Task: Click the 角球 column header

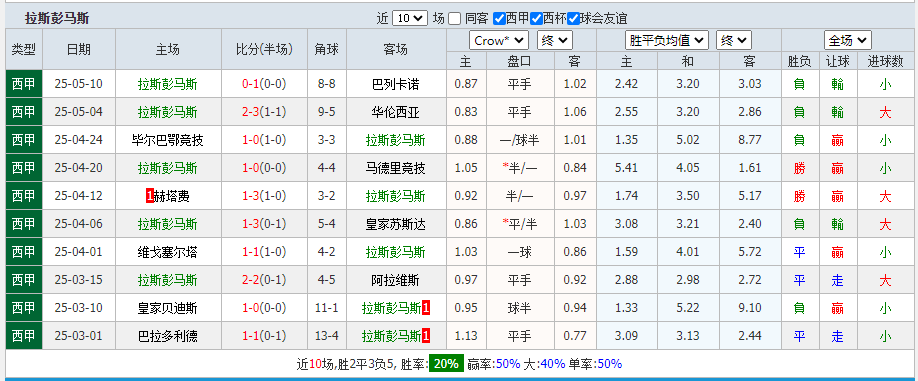Action: click(x=327, y=49)
